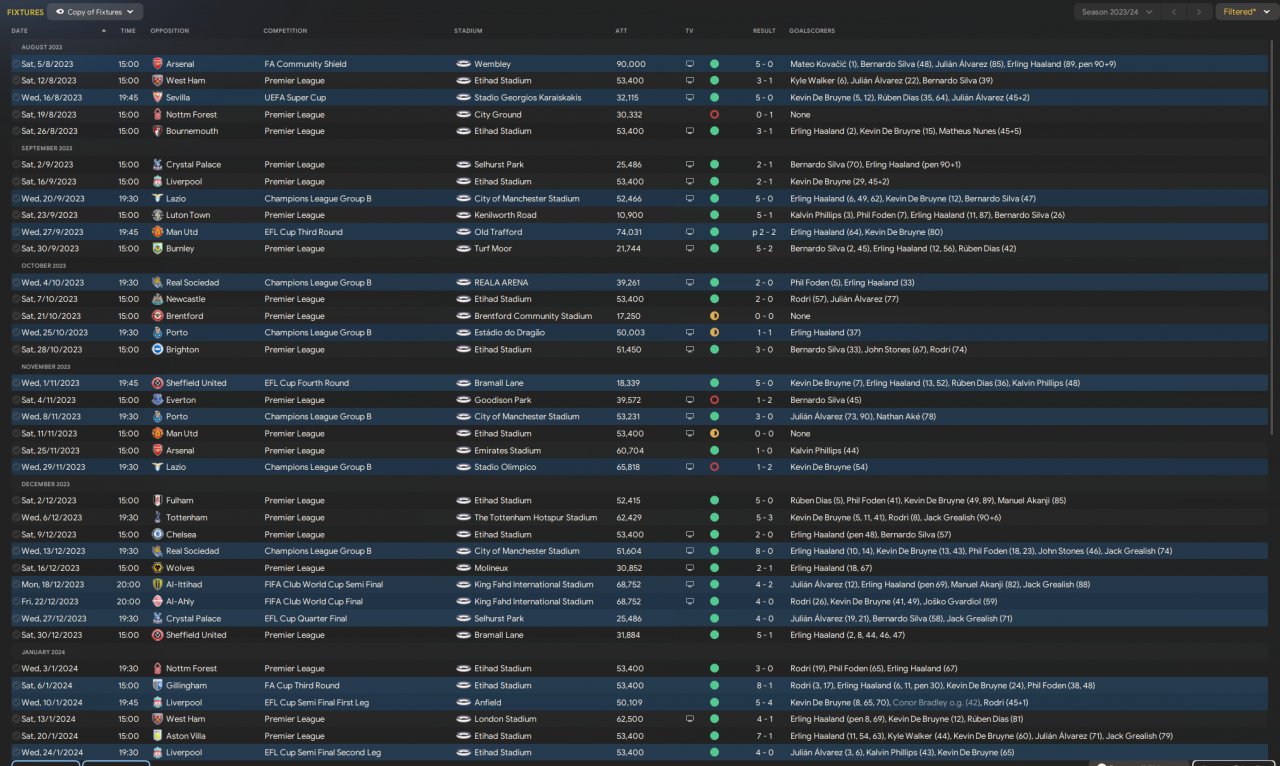Click the Gillingham club badge

coord(157,686)
